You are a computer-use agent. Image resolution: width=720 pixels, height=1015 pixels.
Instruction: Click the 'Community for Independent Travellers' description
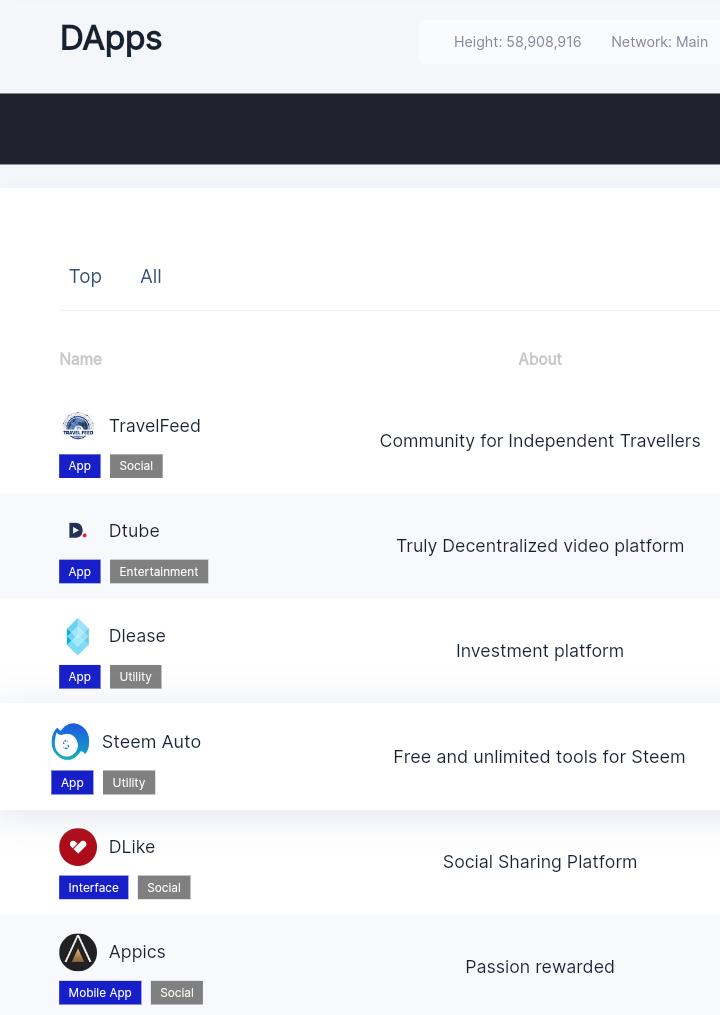[x=540, y=441]
